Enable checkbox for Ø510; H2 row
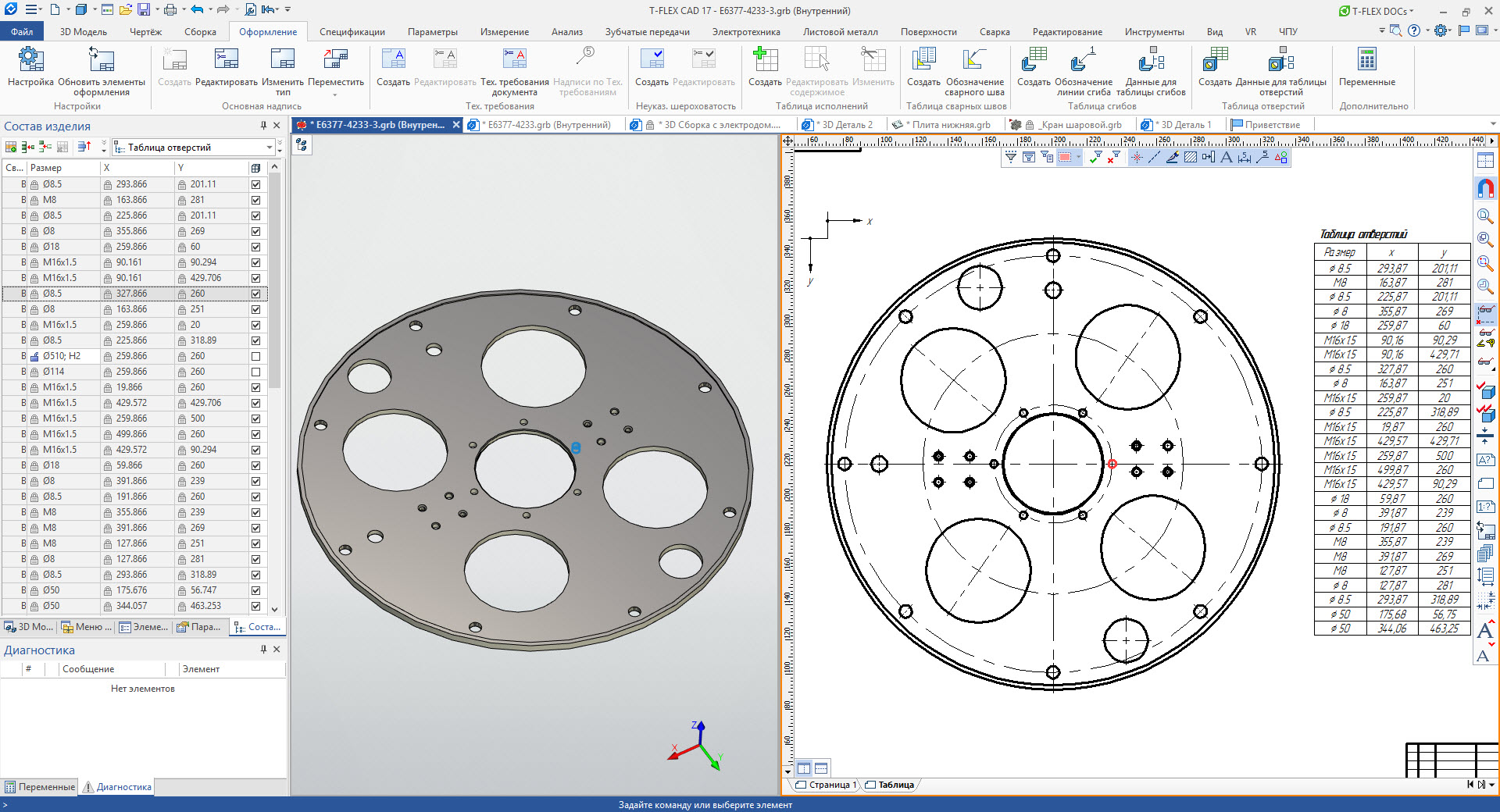The width and height of the screenshot is (1500, 812). [x=255, y=356]
